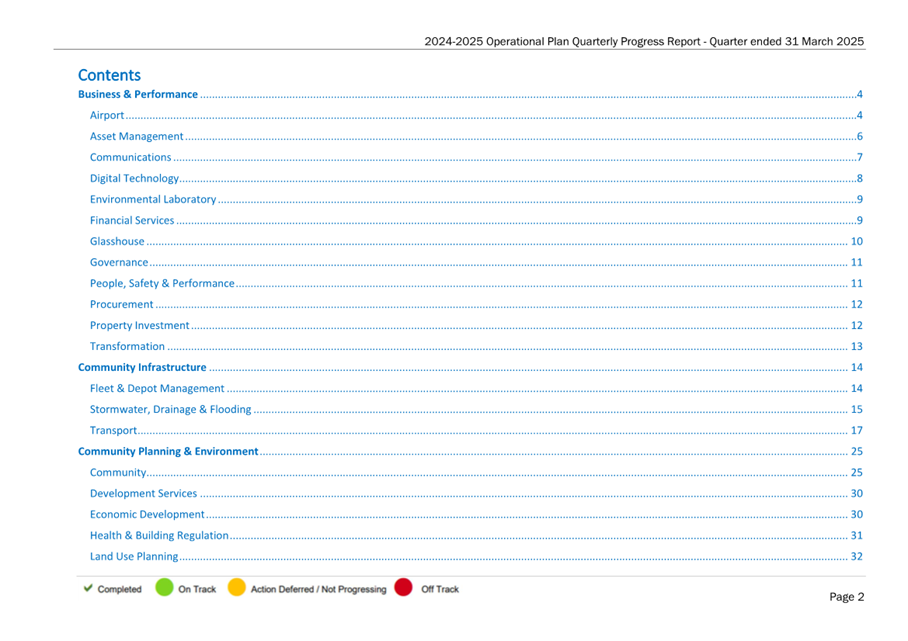908x641 pixels.
Task: Open the Development Services contents link
Action: tap(476, 493)
